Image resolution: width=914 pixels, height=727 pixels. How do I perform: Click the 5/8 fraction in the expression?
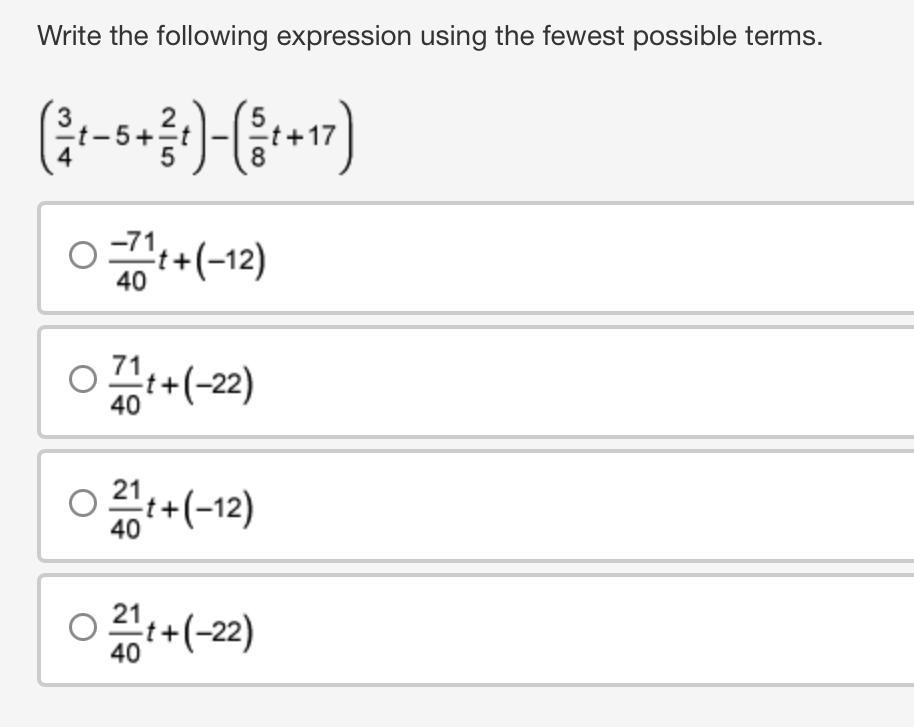pyautogui.click(x=258, y=137)
